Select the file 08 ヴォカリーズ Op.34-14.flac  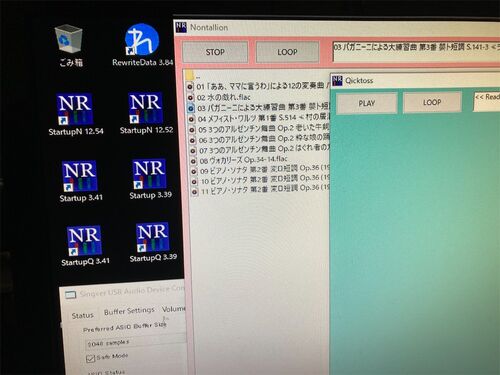tap(244, 160)
